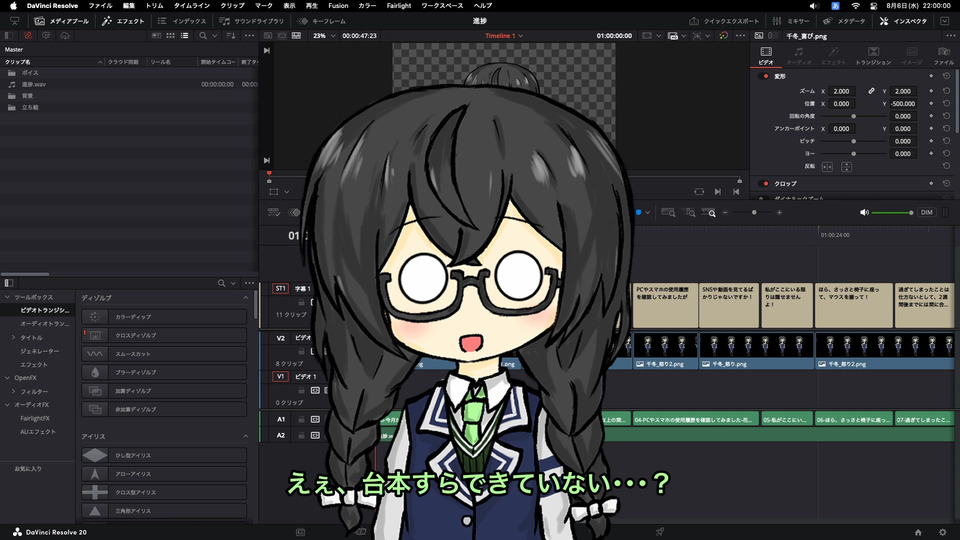The width and height of the screenshot is (960, 540).
Task: Collapse the オーディオFX tree node
Action: pyautogui.click(x=7, y=405)
